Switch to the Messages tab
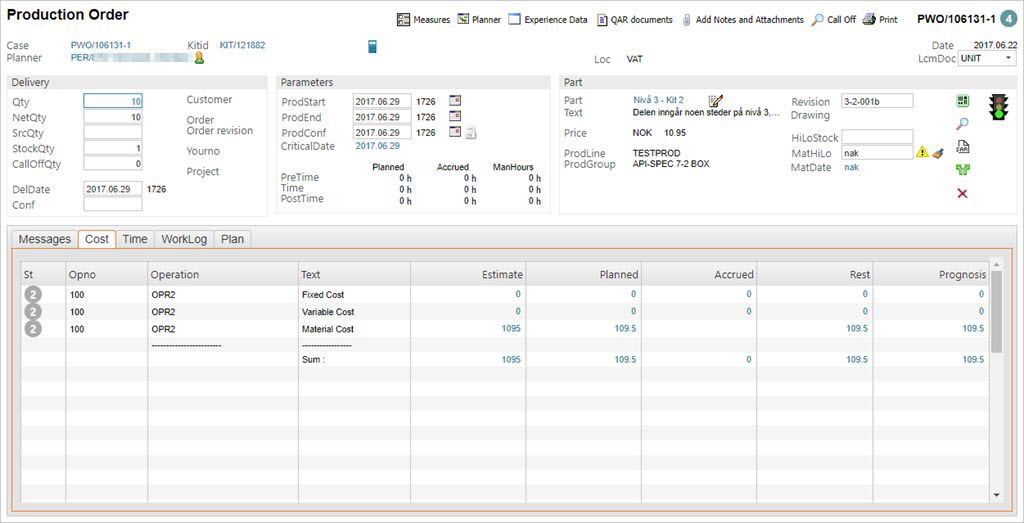The image size is (1024, 523). click(x=45, y=239)
